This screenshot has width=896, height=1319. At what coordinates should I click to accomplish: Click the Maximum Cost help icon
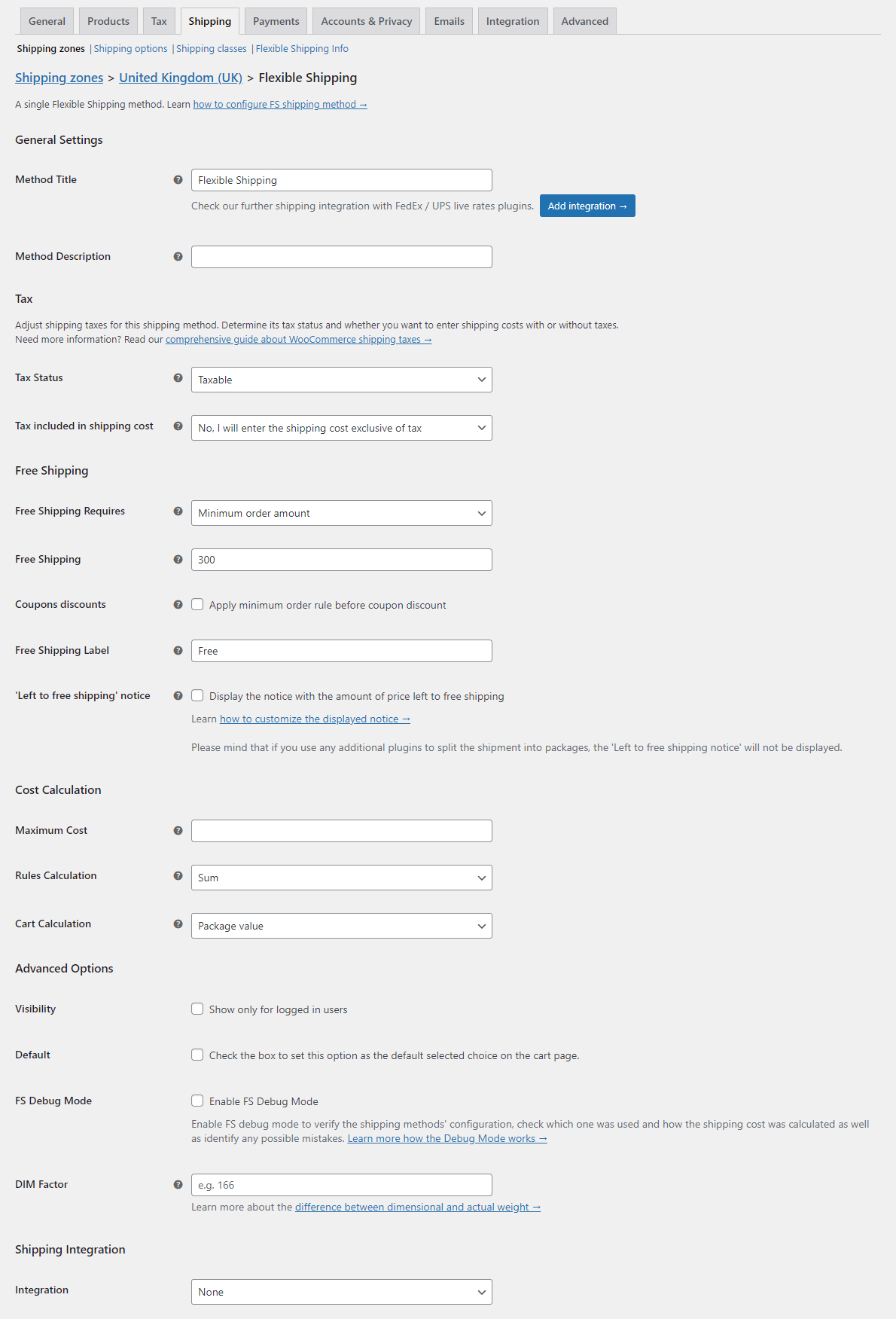178,831
